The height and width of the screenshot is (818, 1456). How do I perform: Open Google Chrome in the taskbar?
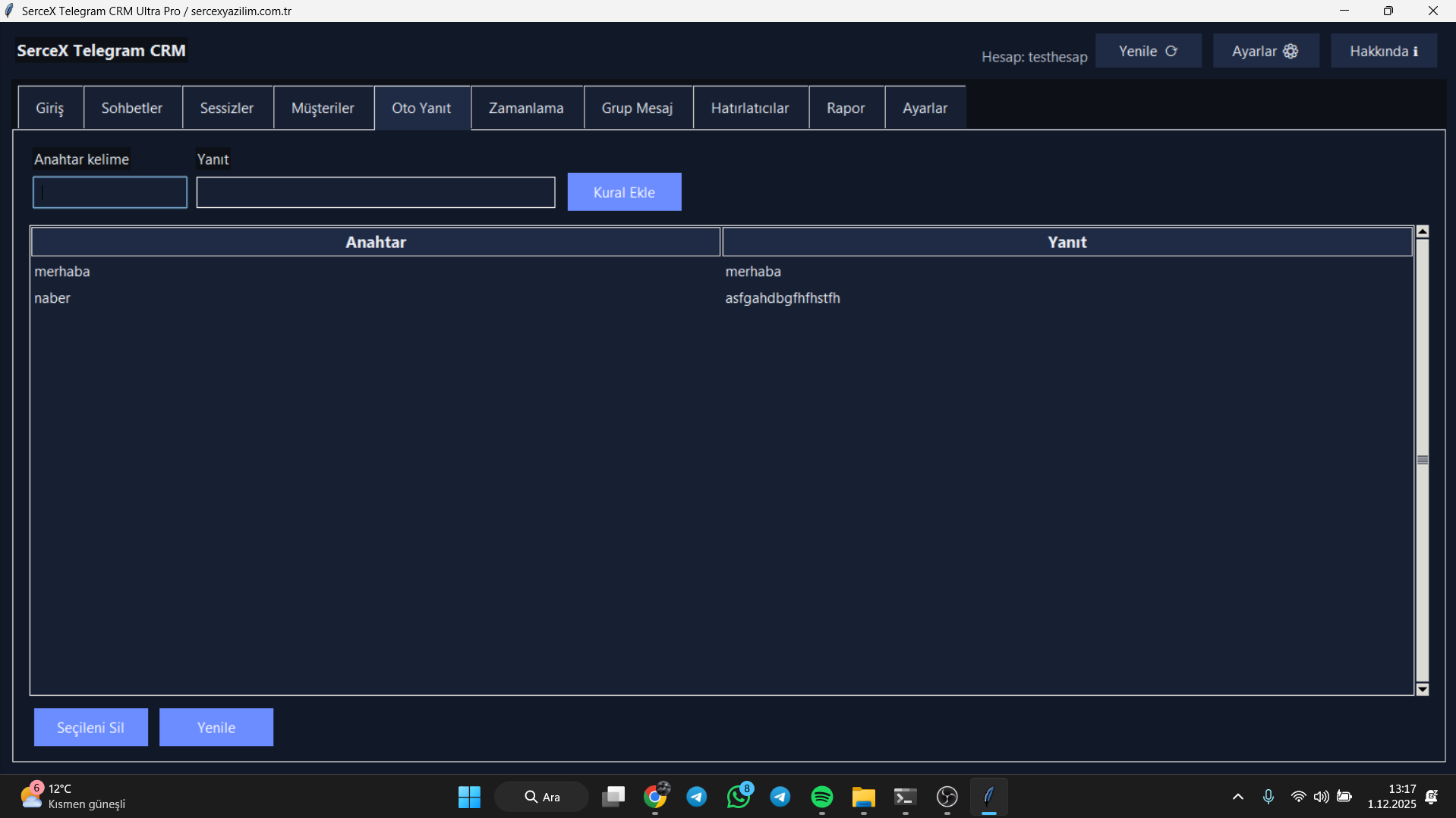point(655,797)
